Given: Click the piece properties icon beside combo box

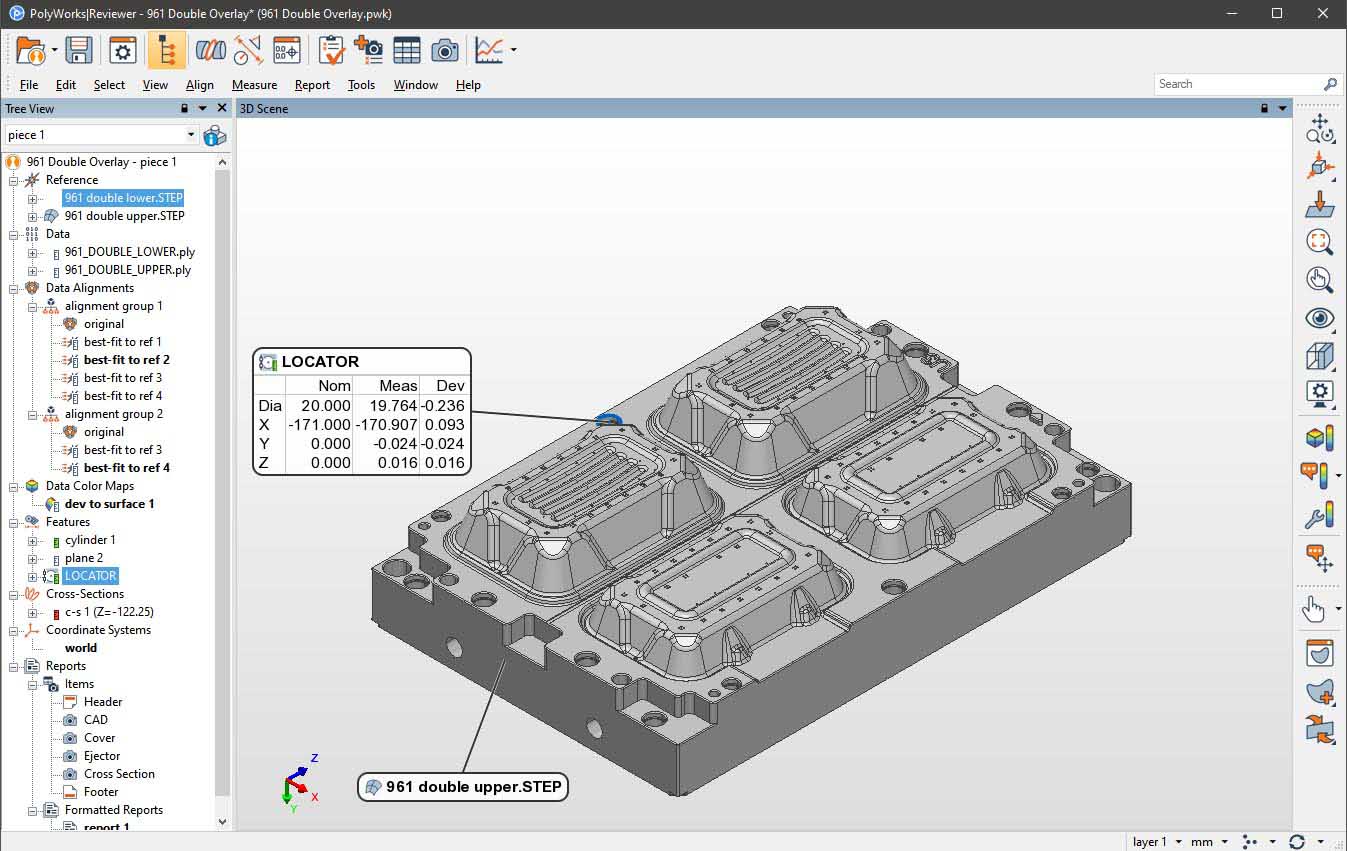Looking at the screenshot, I should tap(215, 135).
